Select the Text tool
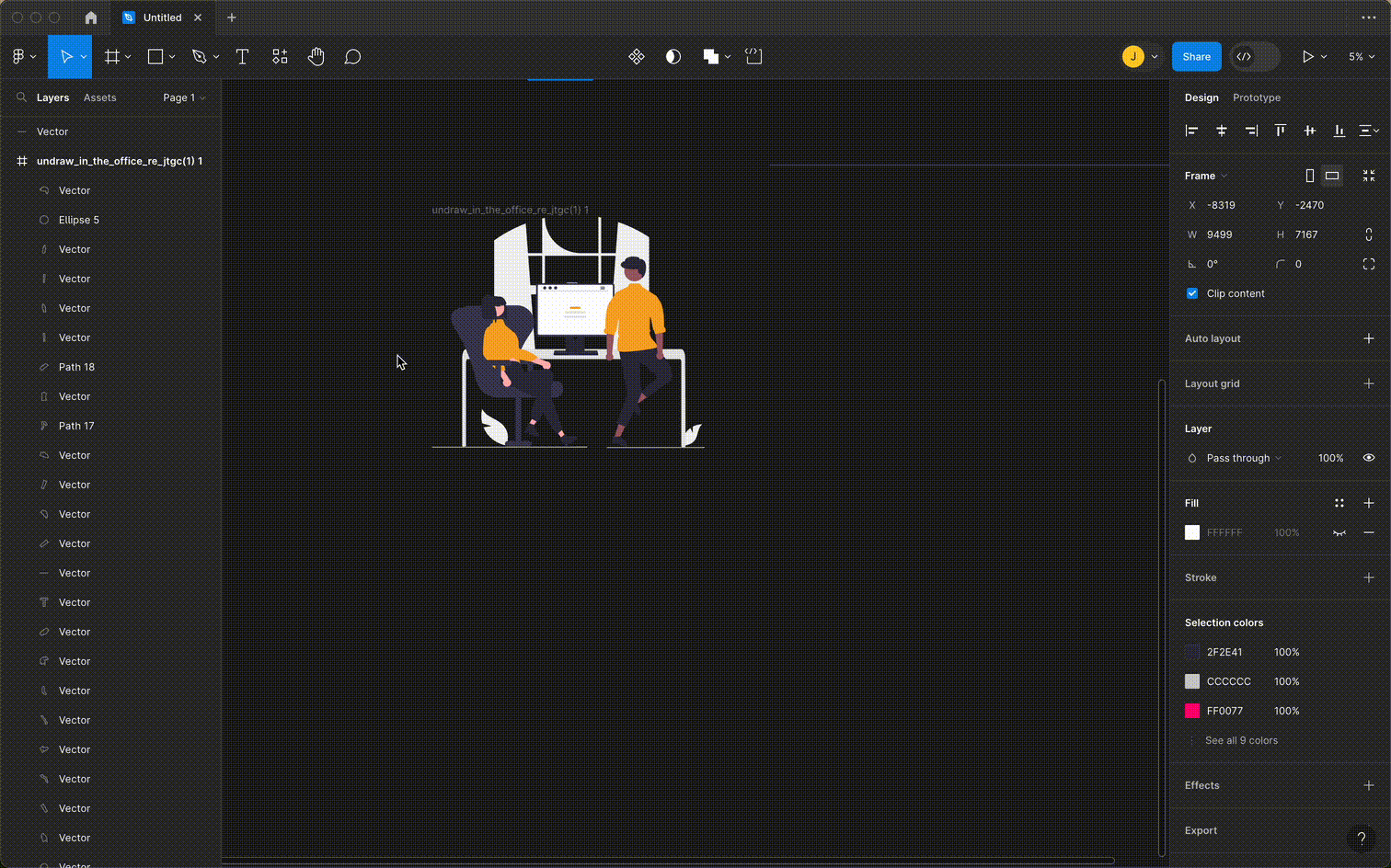The height and width of the screenshot is (868, 1391). point(243,57)
